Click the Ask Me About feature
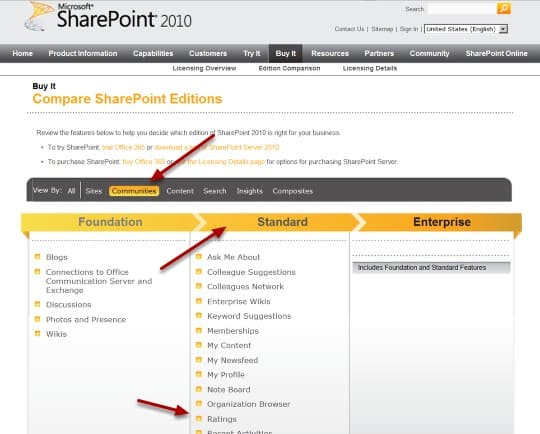Viewport: 540px width, 434px height. 233,257
